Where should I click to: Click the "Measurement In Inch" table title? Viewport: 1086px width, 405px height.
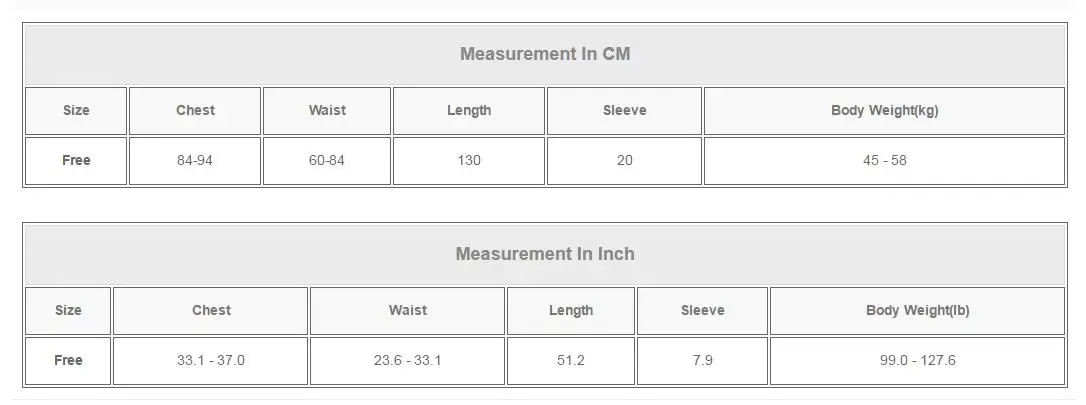click(x=545, y=254)
